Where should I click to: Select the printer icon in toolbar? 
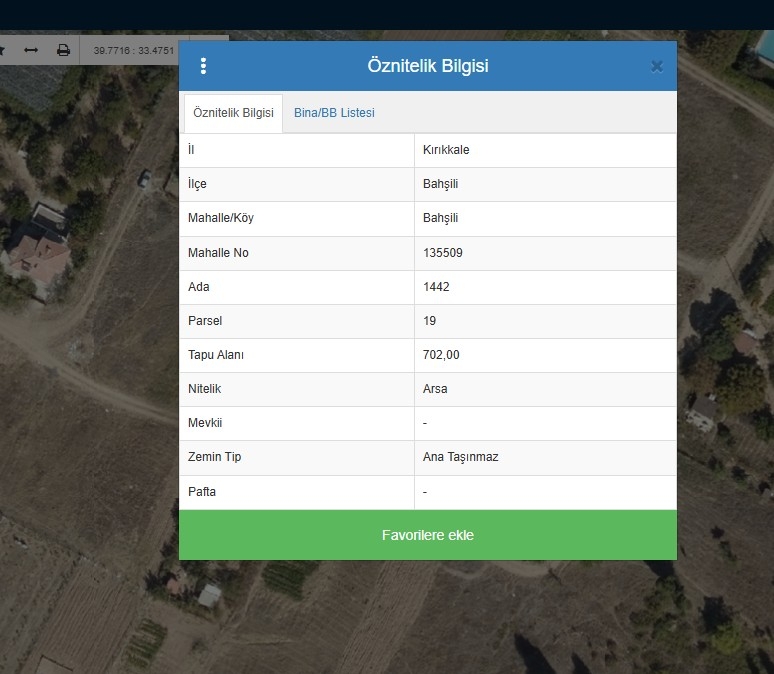[63, 50]
